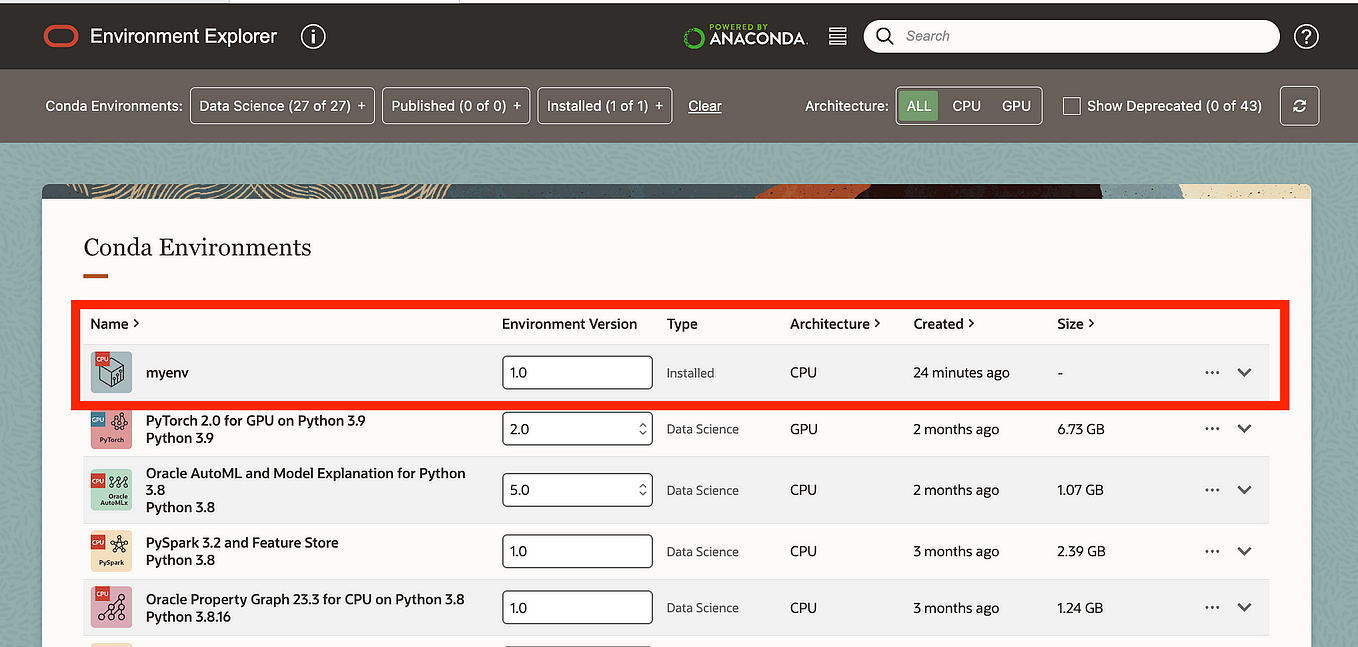Open more options for myenv row
Screen dimensions: 1358x647
click(x=1212, y=372)
